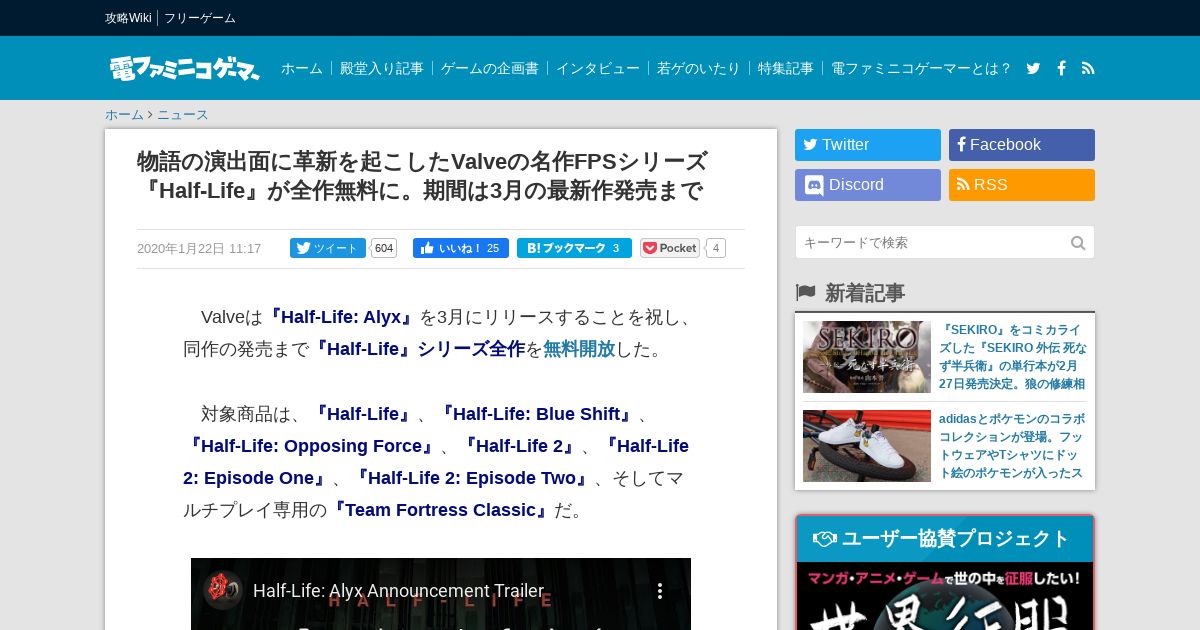
Task: Click the 『Half-Life: Alyx』 article link
Action: coord(341,317)
